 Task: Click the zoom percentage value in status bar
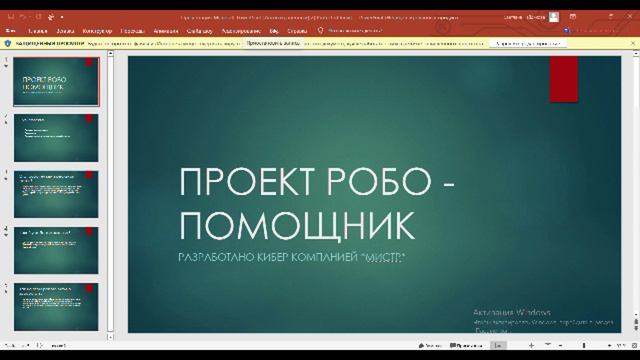(x=621, y=346)
